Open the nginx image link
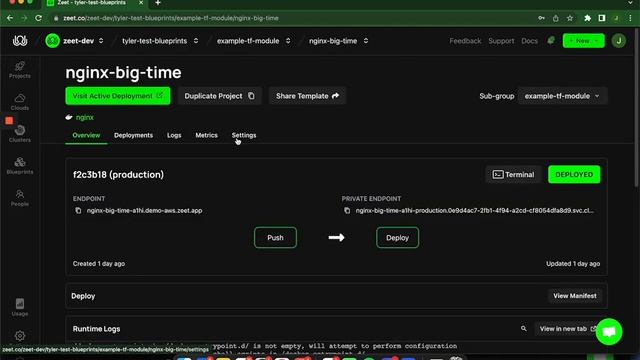 (x=85, y=118)
